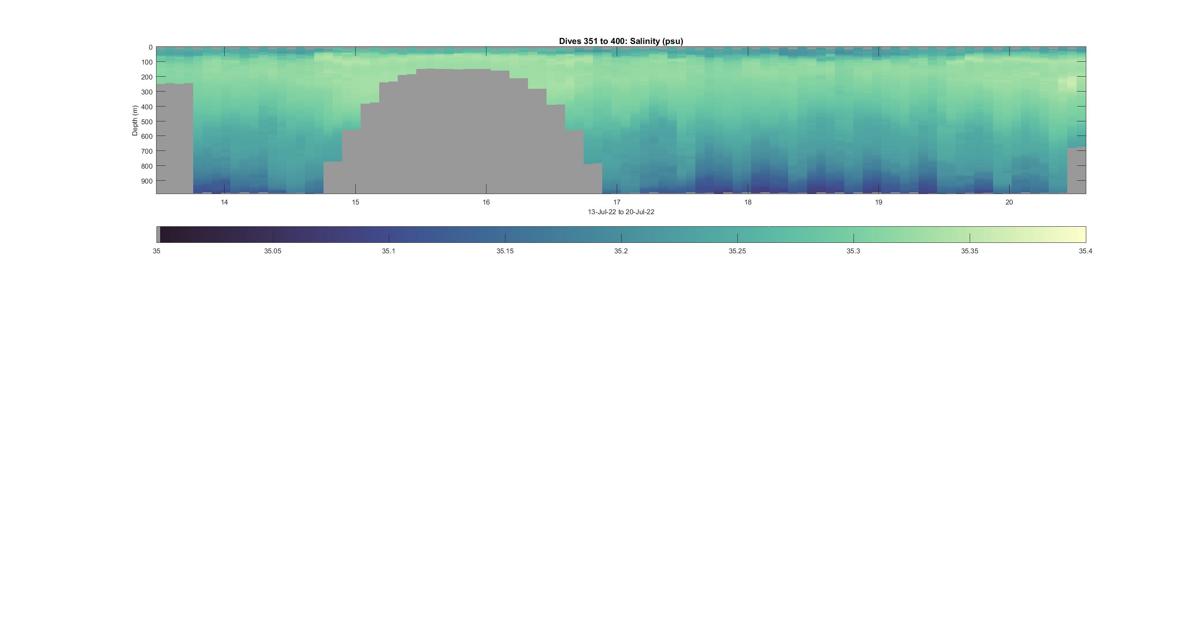This screenshot has height=622, width=1200.
Task: Click colorbar tick label 35.35
Action: 969,251
